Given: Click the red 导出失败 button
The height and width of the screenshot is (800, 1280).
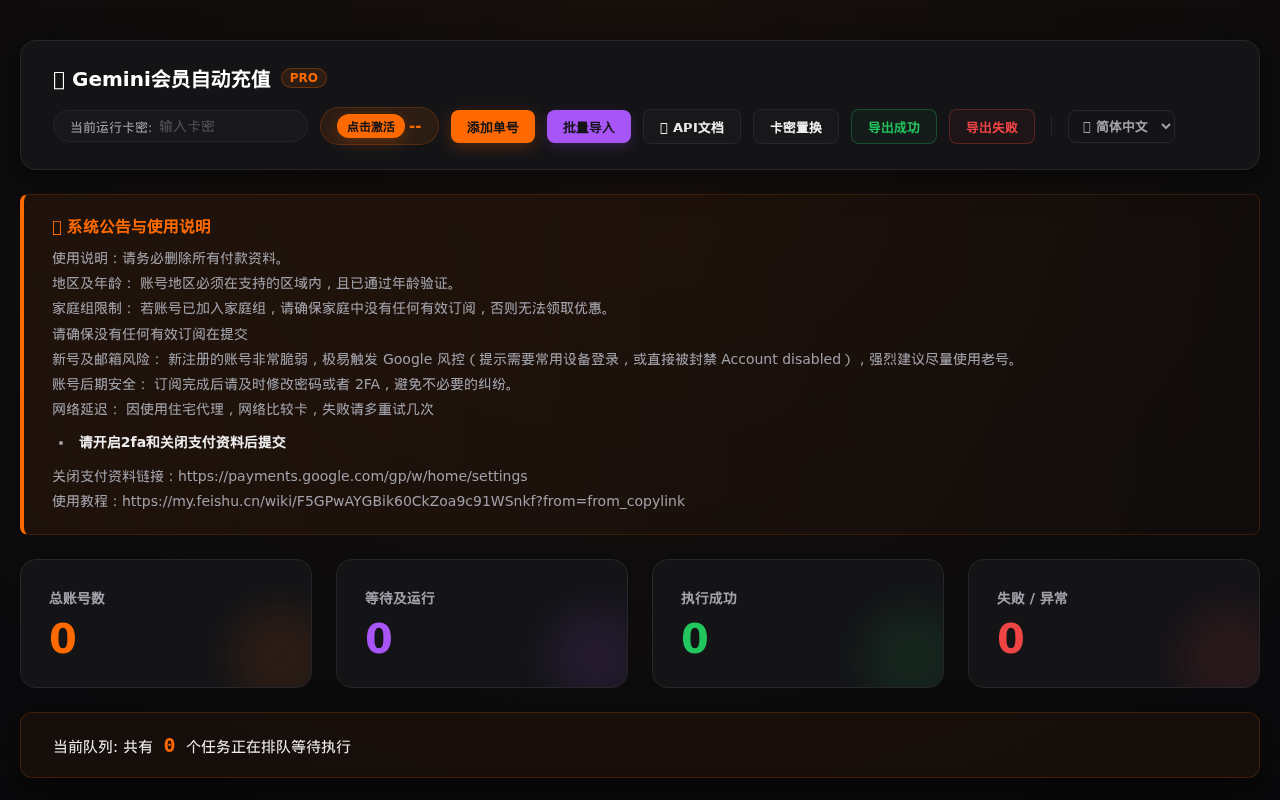Looking at the screenshot, I should [x=992, y=127].
